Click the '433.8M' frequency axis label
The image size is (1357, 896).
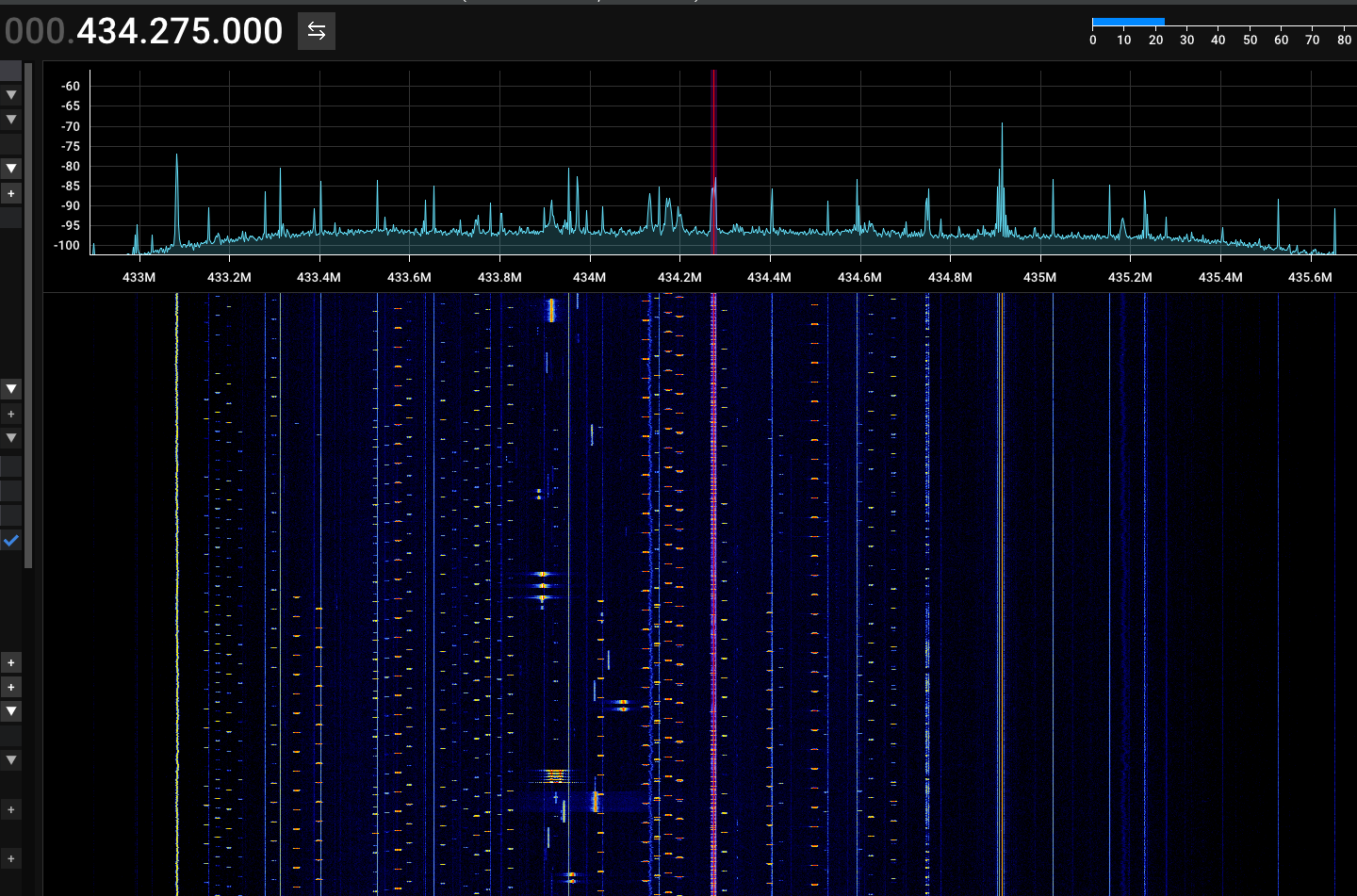pyautogui.click(x=499, y=277)
